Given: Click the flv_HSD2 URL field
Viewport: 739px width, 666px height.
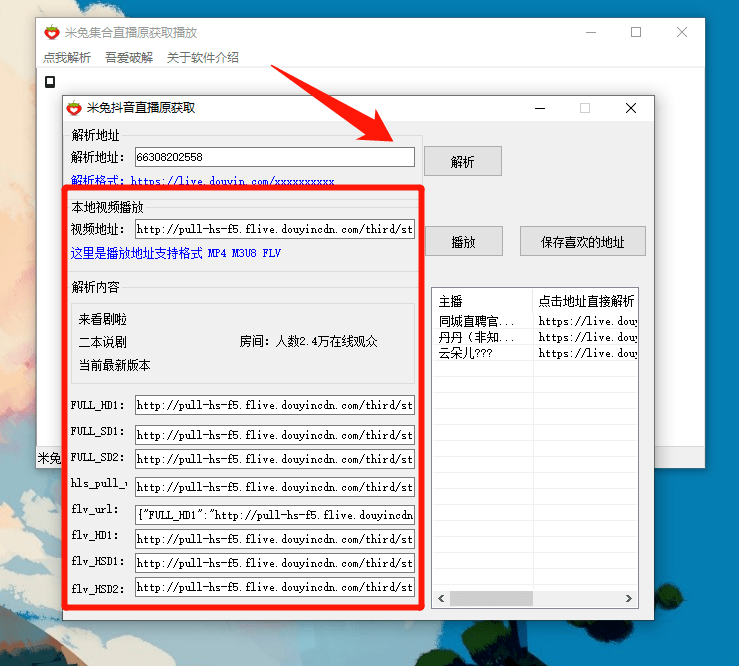Looking at the screenshot, I should (x=275, y=587).
